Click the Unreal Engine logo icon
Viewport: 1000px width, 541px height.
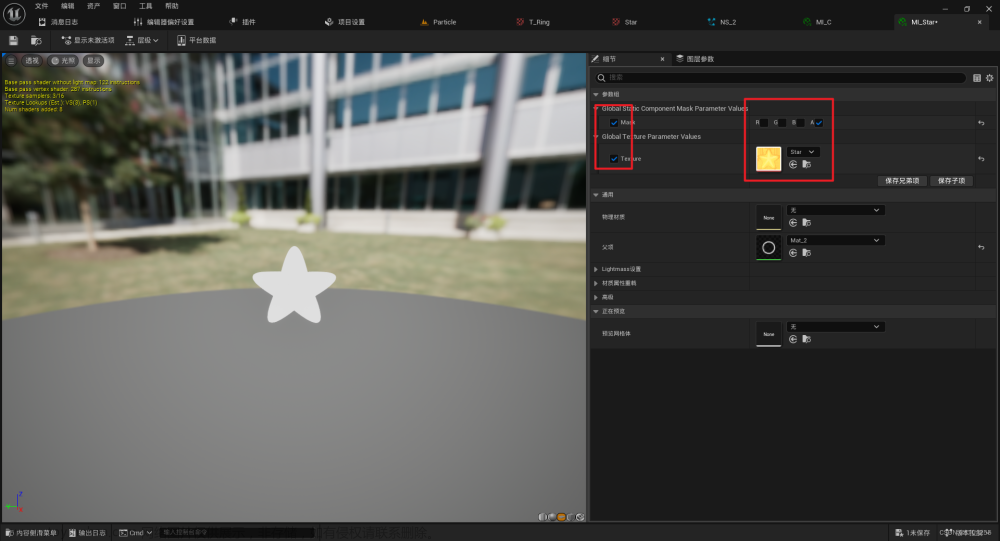click(x=14, y=13)
